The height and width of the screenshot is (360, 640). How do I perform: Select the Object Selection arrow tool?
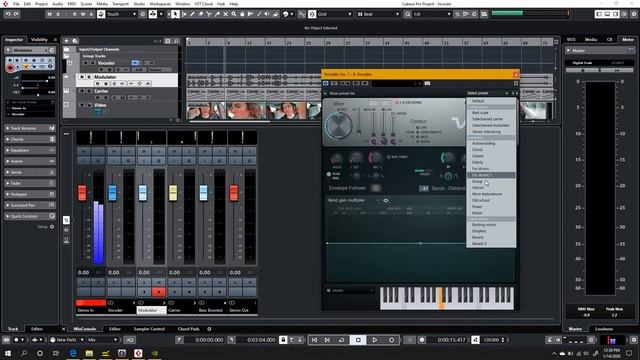176,14
